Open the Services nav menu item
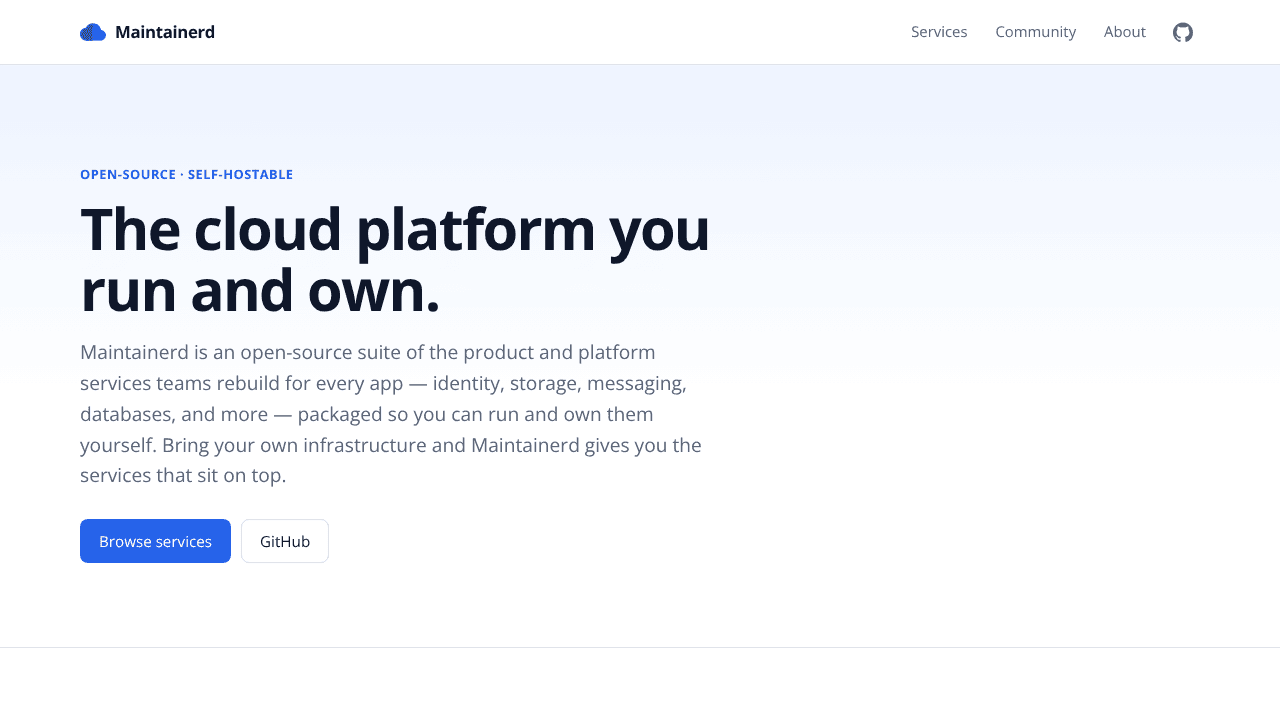This screenshot has width=1280, height=720. [939, 32]
